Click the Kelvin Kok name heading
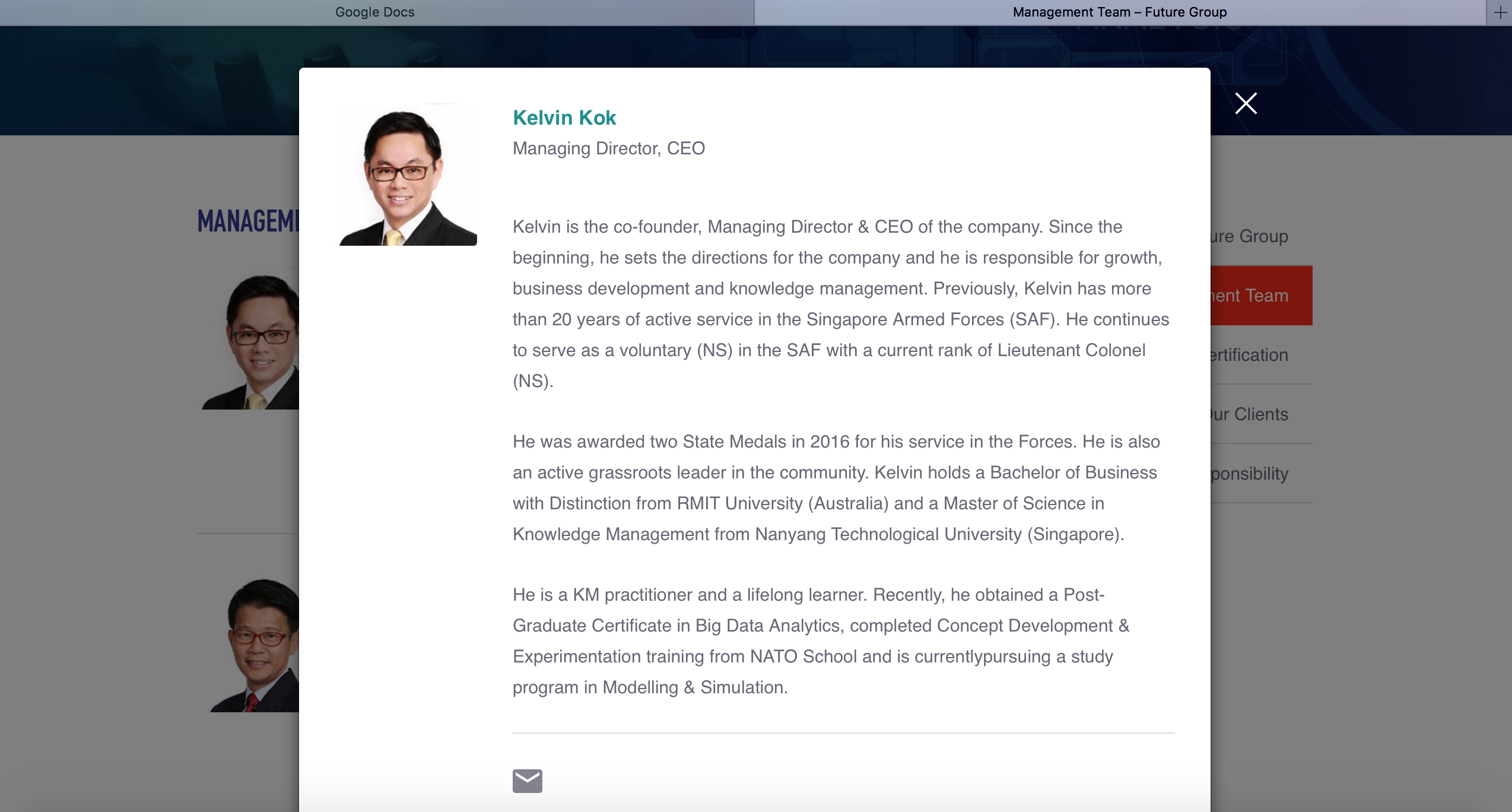This screenshot has height=812, width=1512. click(x=564, y=118)
